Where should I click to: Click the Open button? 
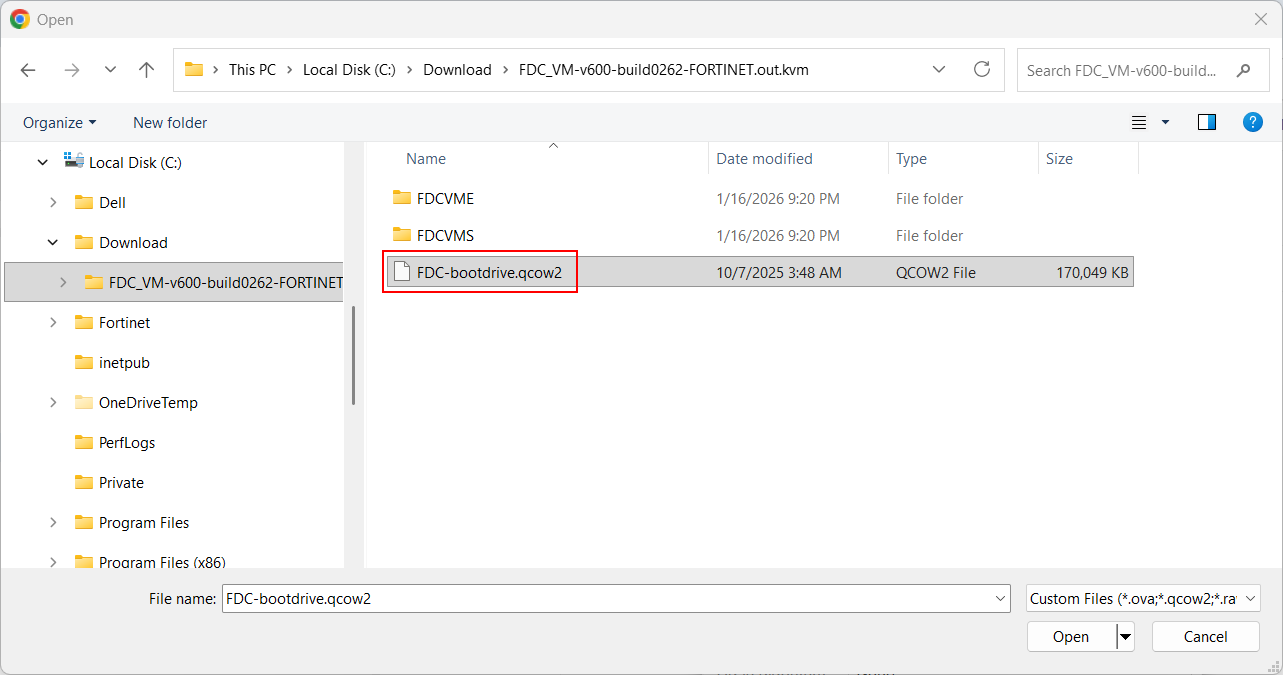pyautogui.click(x=1070, y=637)
